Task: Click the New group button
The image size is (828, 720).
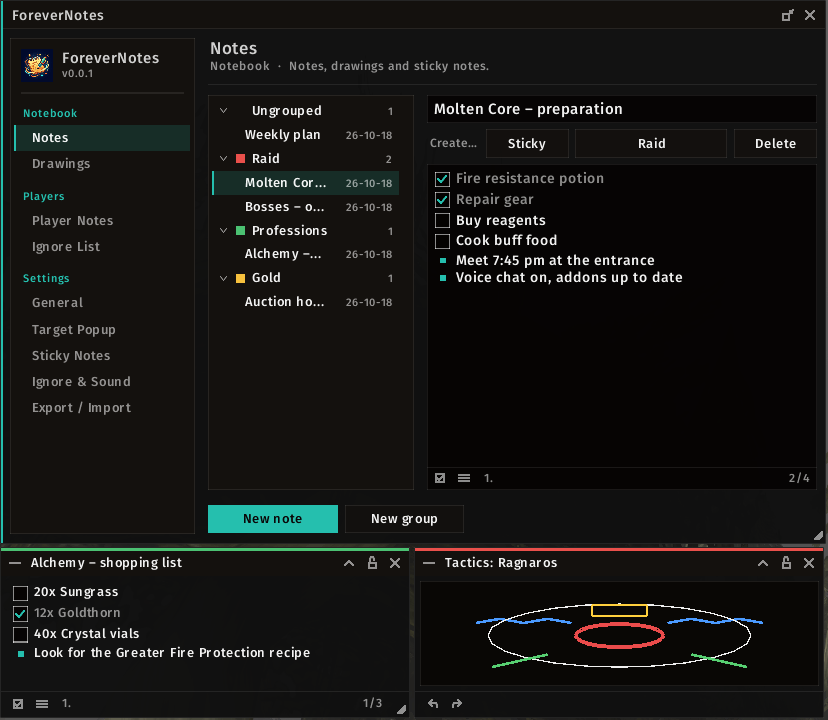Action: [404, 519]
